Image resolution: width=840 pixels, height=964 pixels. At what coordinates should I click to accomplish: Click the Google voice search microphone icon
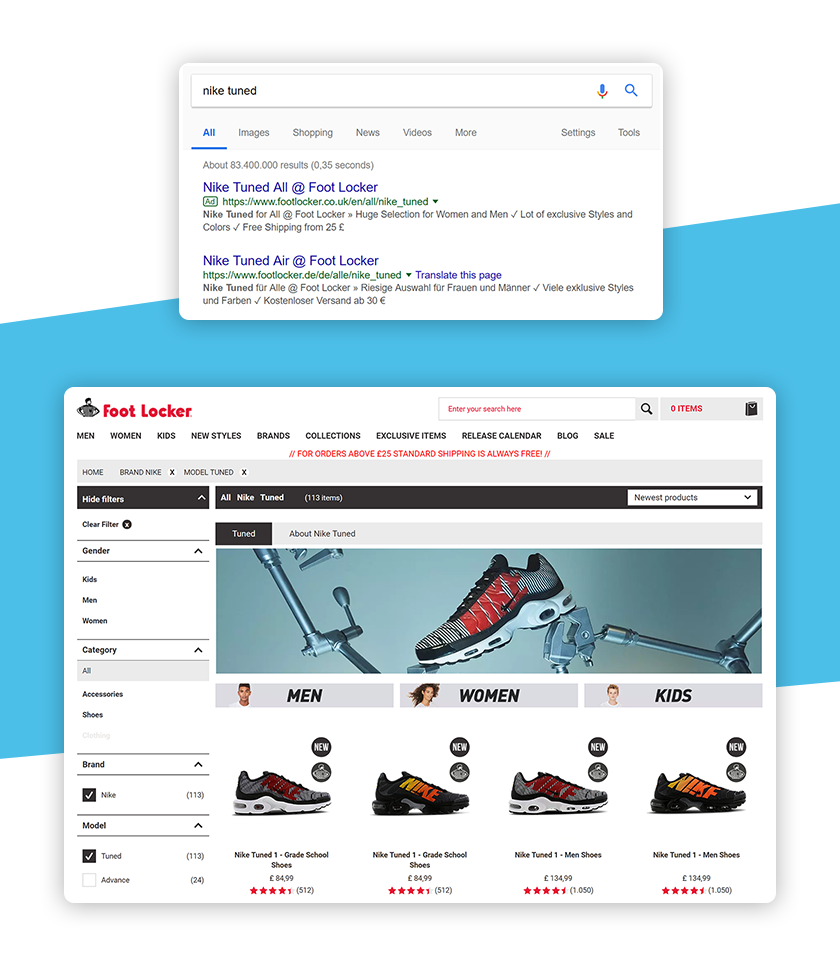(602, 91)
